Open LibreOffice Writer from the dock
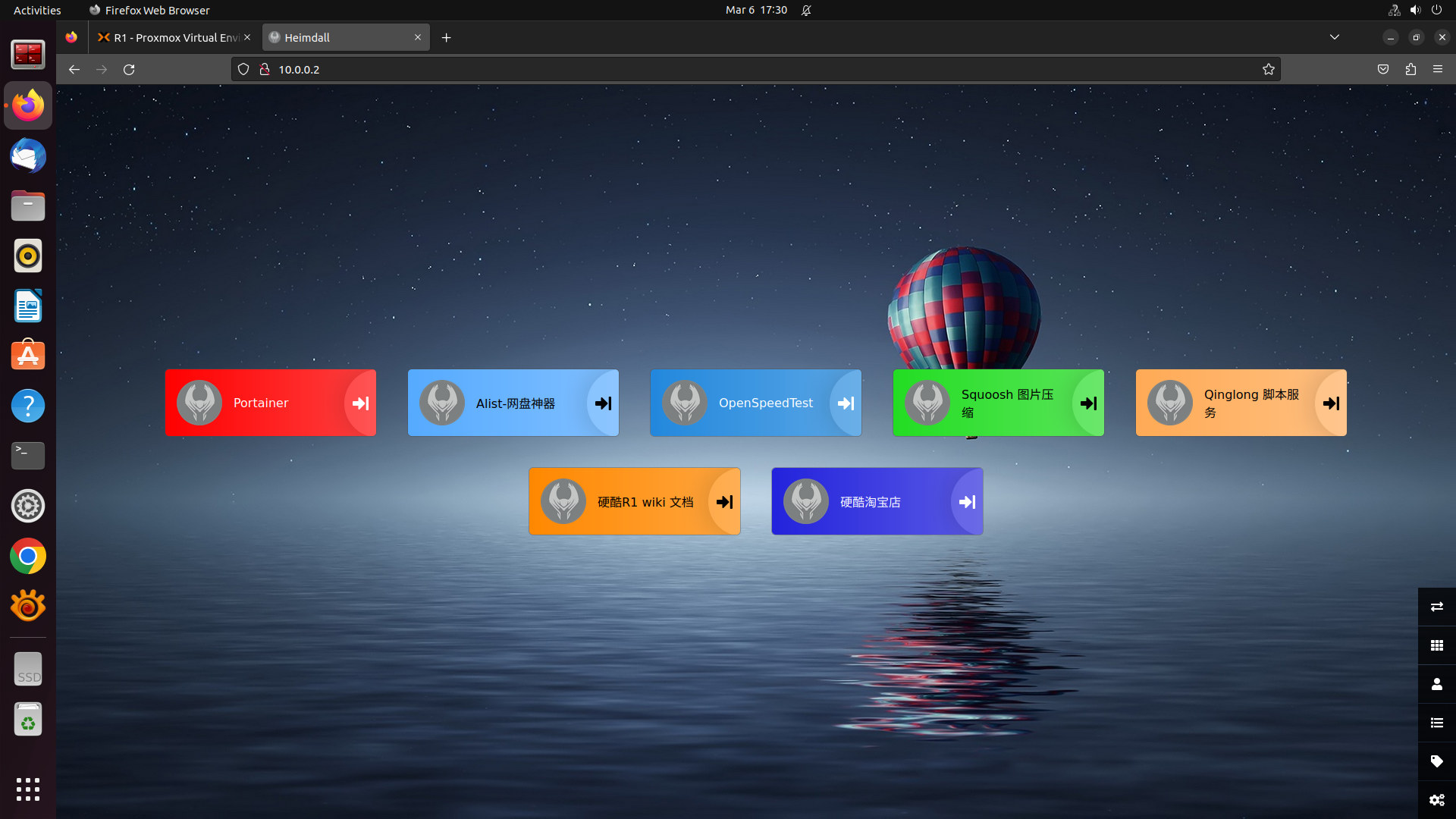 pyautogui.click(x=28, y=306)
